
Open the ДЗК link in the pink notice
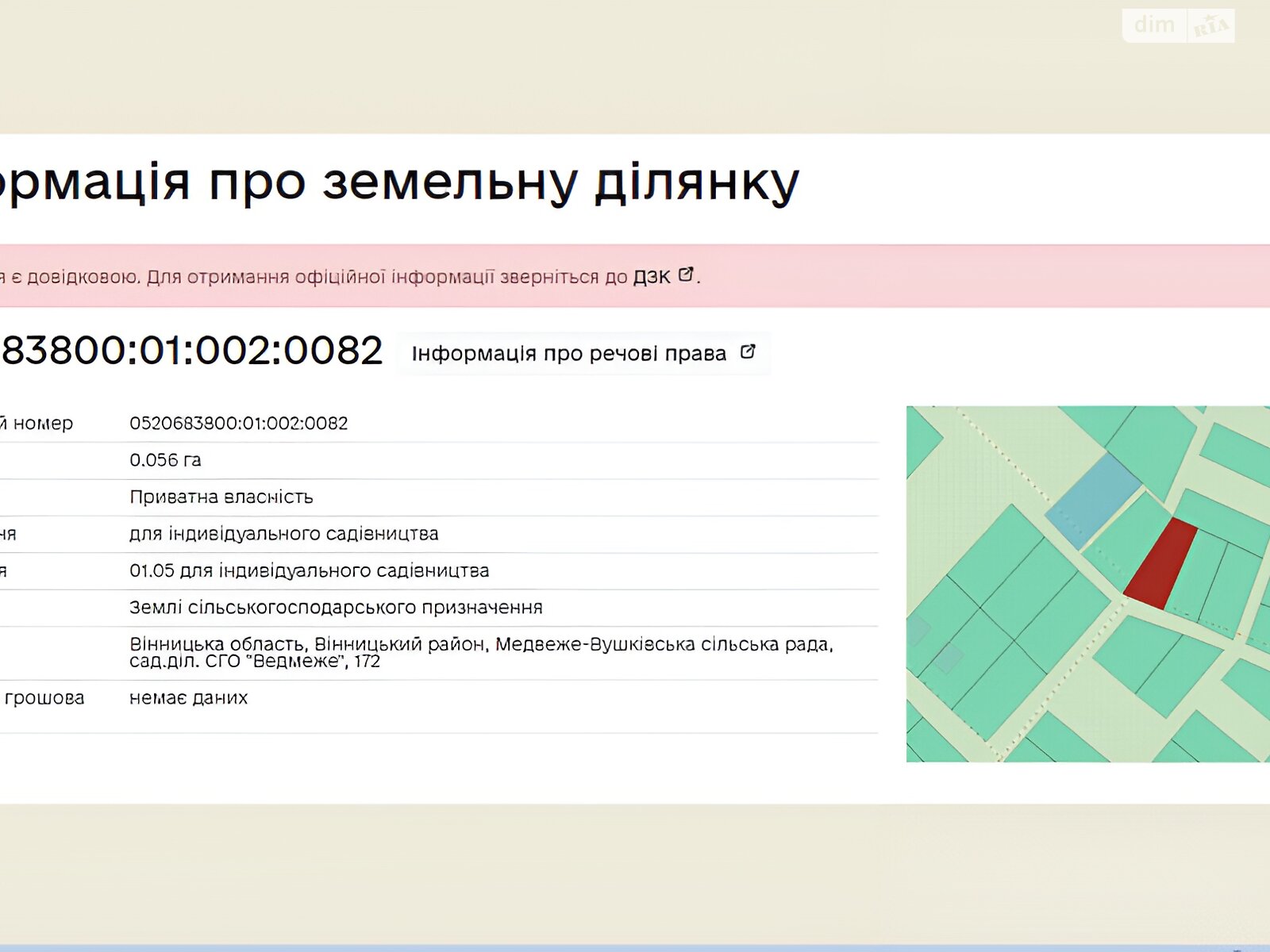[x=651, y=277]
